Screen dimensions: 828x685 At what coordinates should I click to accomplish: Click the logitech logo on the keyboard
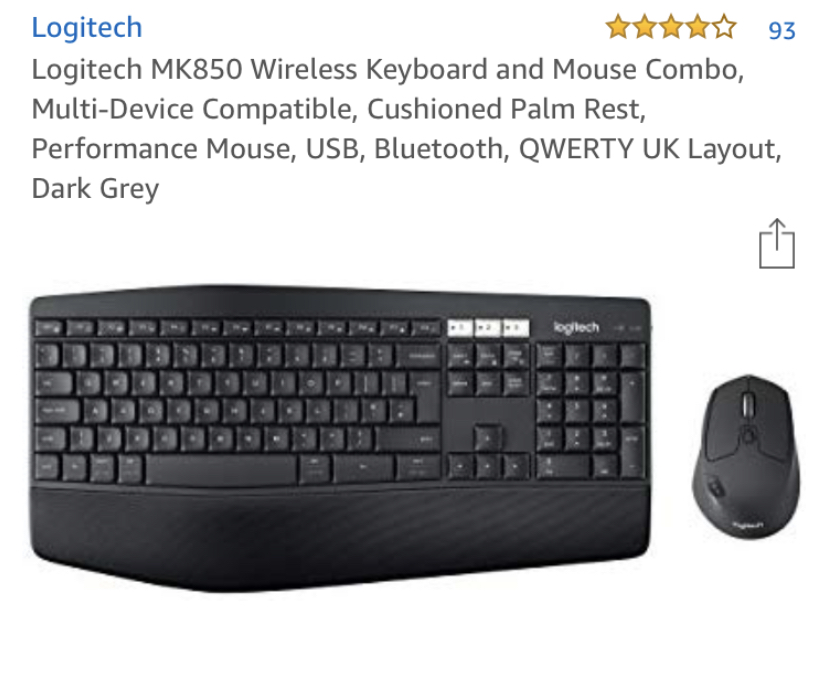click(576, 327)
